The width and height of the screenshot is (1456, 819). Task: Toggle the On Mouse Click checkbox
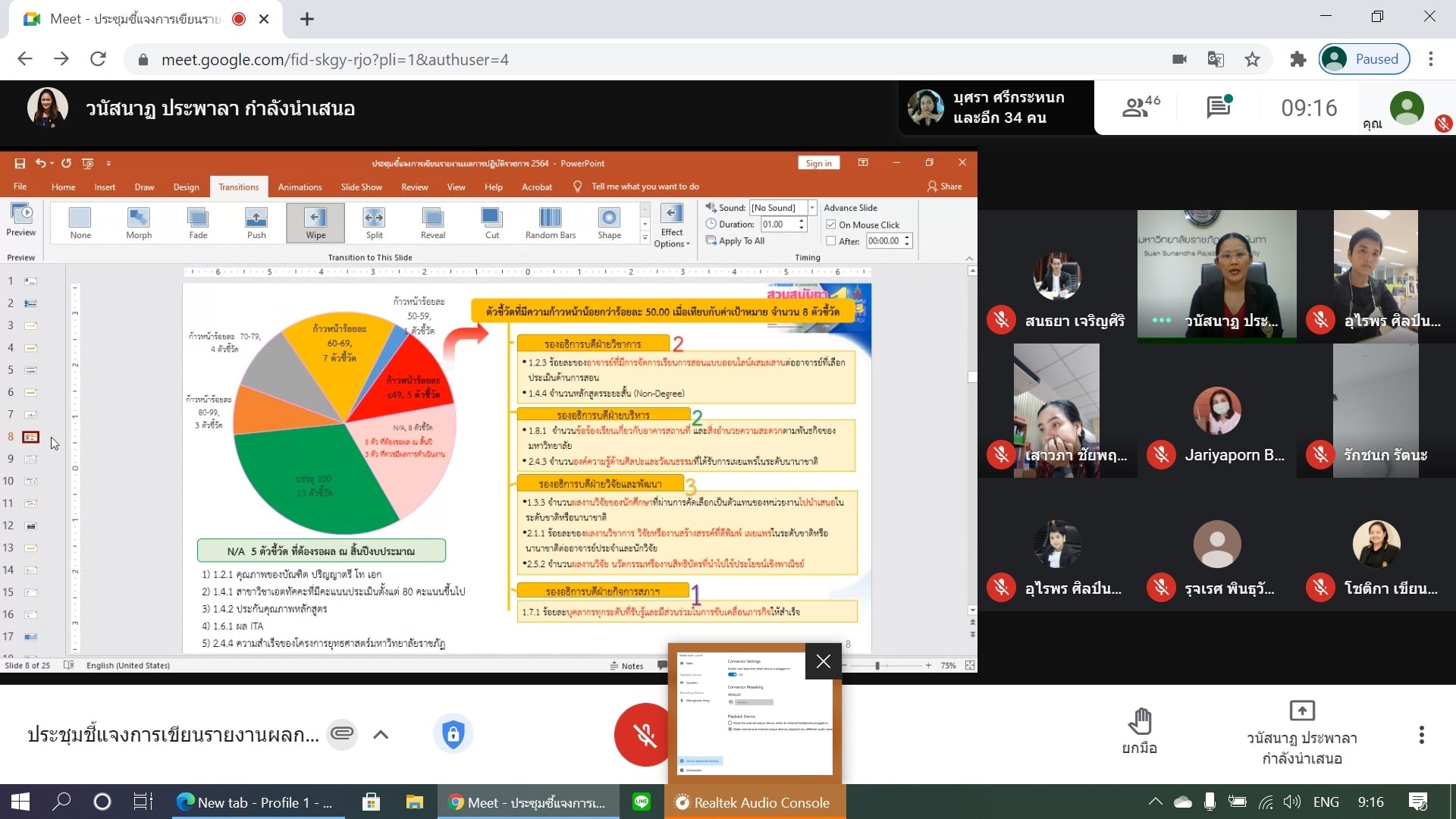(831, 225)
